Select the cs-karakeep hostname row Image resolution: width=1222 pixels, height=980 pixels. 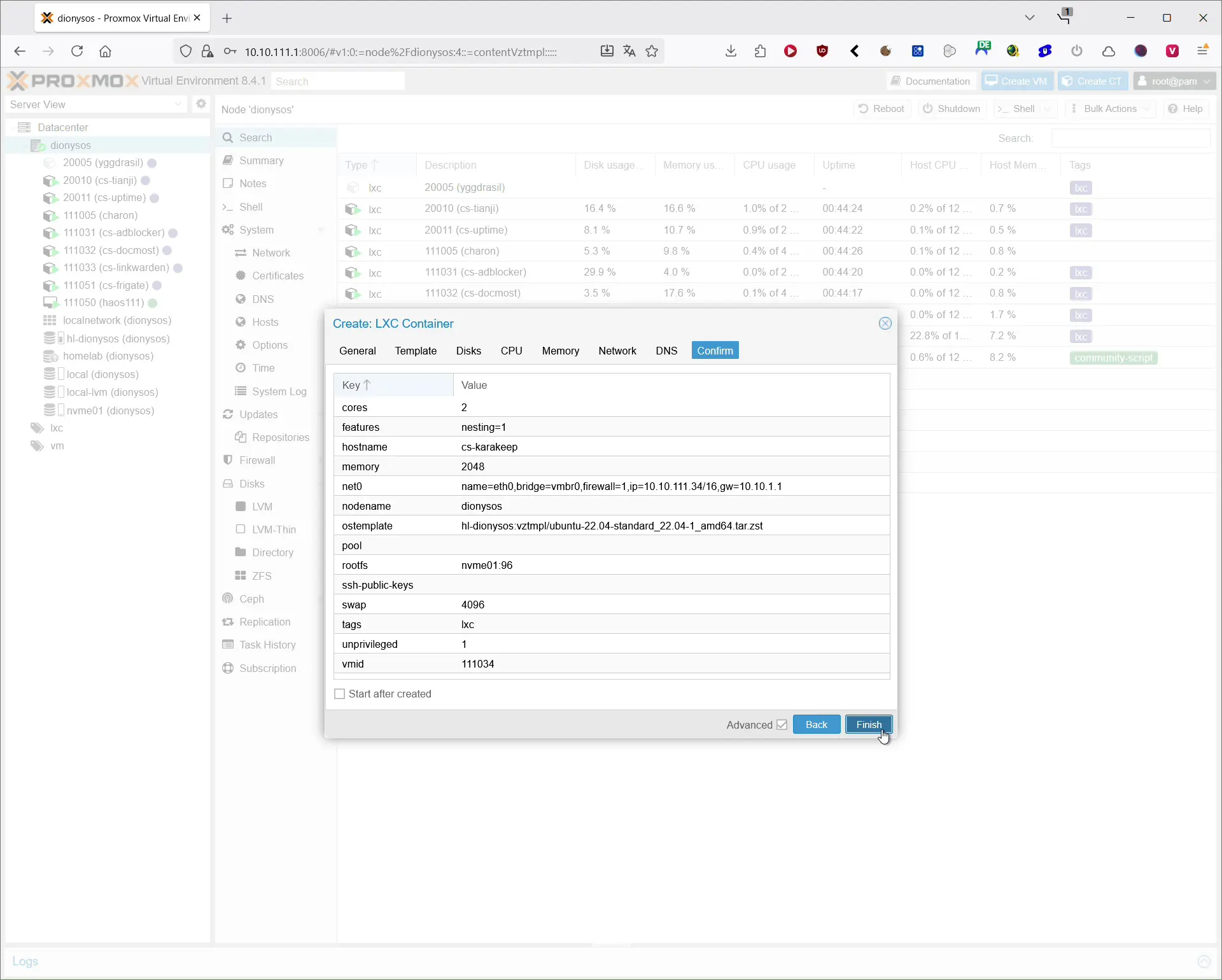pos(489,447)
